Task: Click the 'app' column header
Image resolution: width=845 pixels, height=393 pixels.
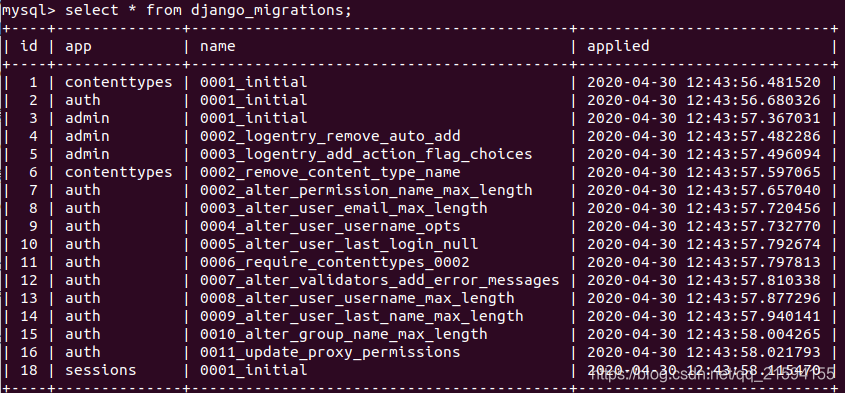Action: pyautogui.click(x=78, y=47)
